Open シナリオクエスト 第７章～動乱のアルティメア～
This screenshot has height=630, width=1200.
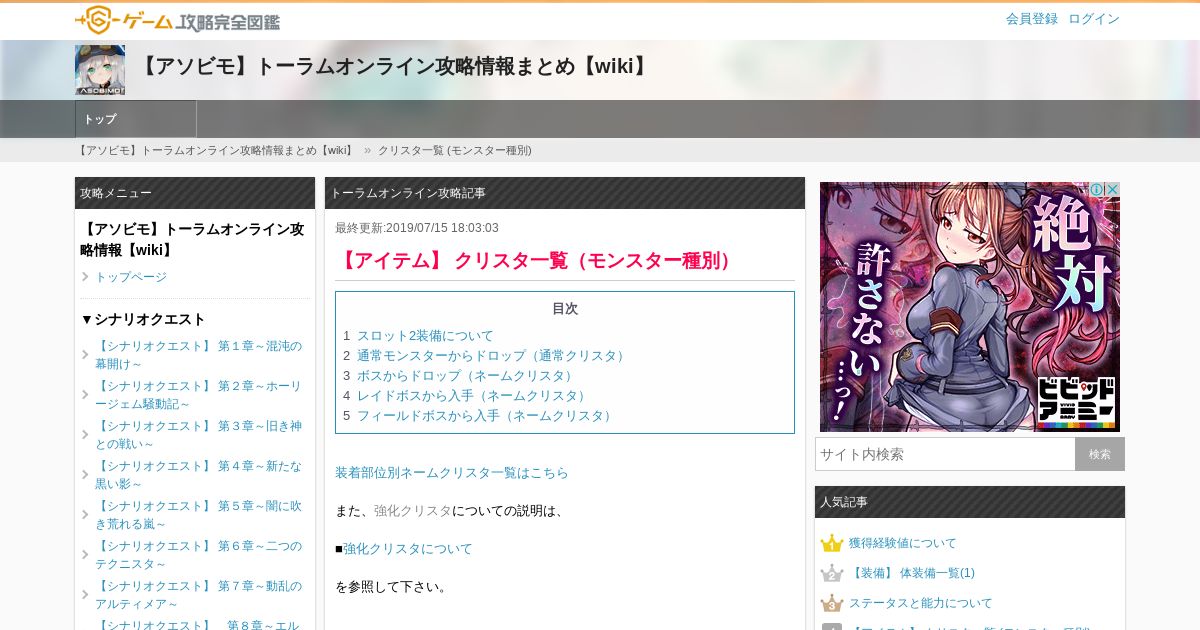198,595
